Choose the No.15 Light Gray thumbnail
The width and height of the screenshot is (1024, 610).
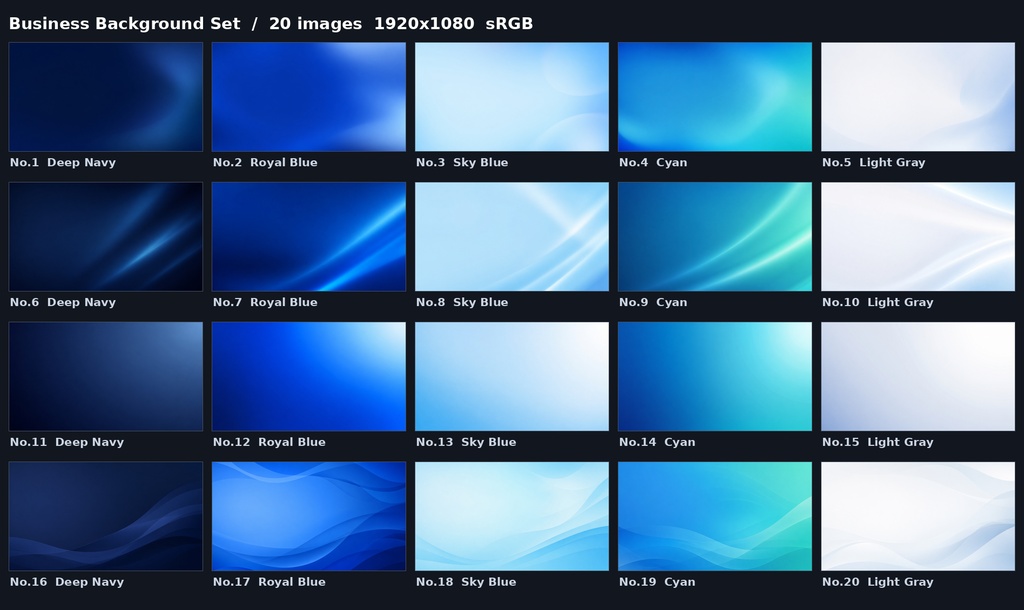[918, 376]
